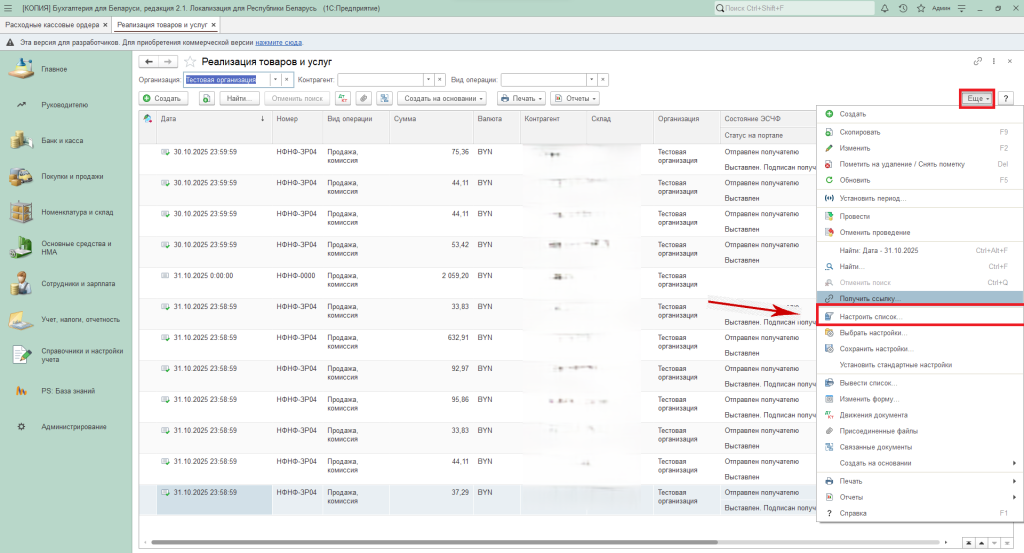Screen dimensions: 1024x553
Task: Click the get link chain icon
Action: pyautogui.click(x=976, y=62)
